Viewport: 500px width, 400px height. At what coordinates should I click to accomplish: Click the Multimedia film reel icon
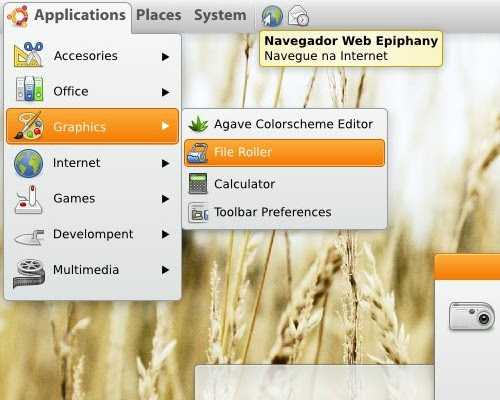click(29, 273)
